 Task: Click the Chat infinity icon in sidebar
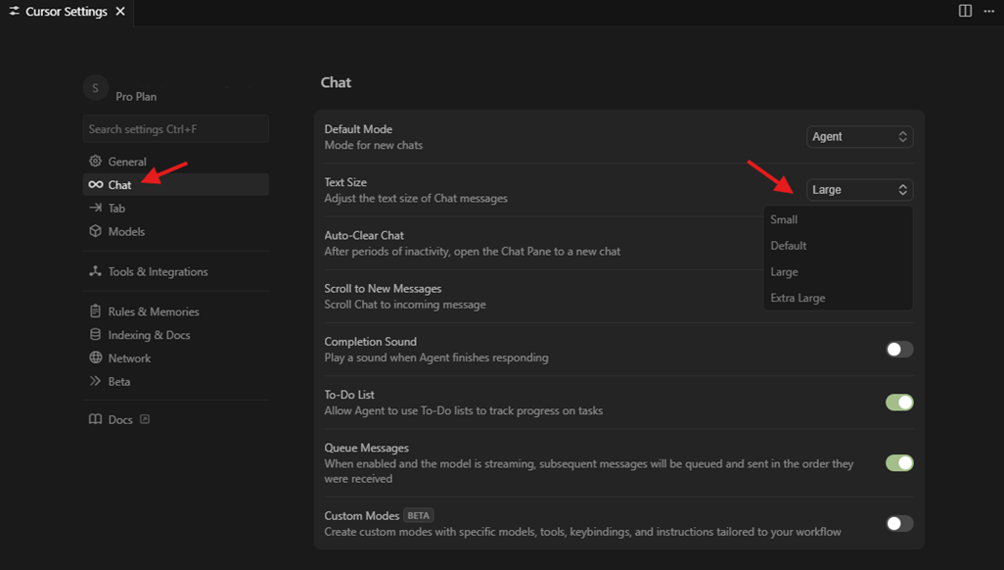point(95,184)
